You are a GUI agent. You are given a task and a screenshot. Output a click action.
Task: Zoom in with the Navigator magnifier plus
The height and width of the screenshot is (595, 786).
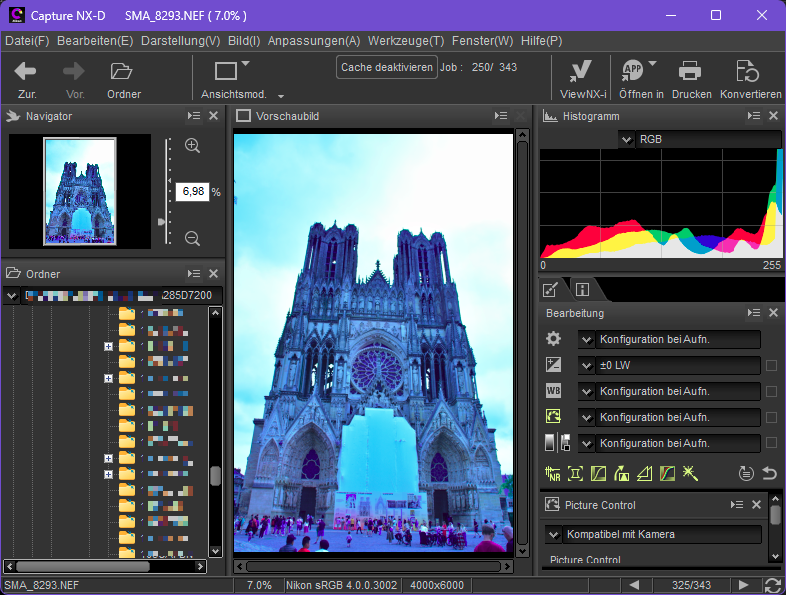(x=192, y=145)
